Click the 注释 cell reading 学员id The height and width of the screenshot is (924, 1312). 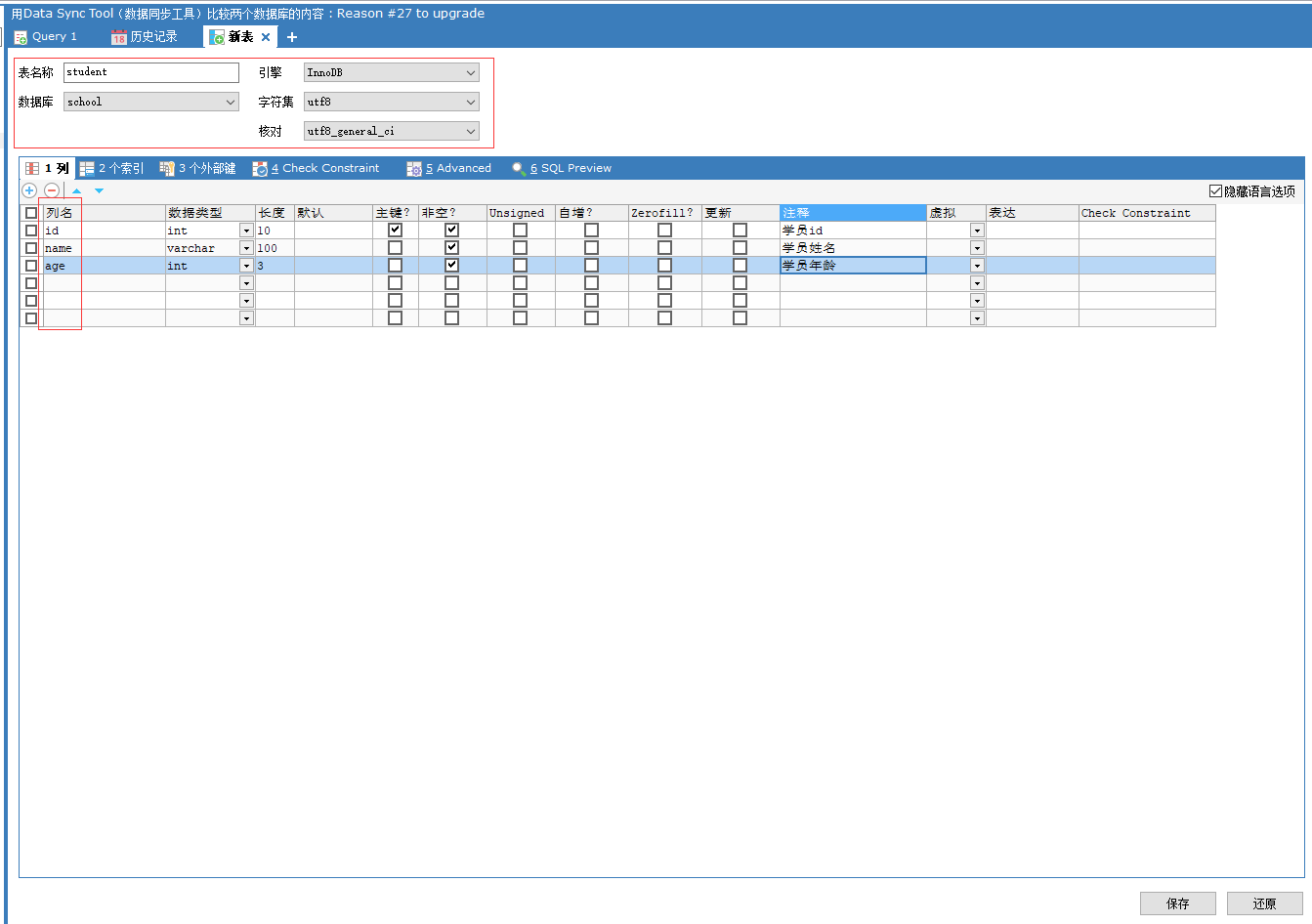853,231
